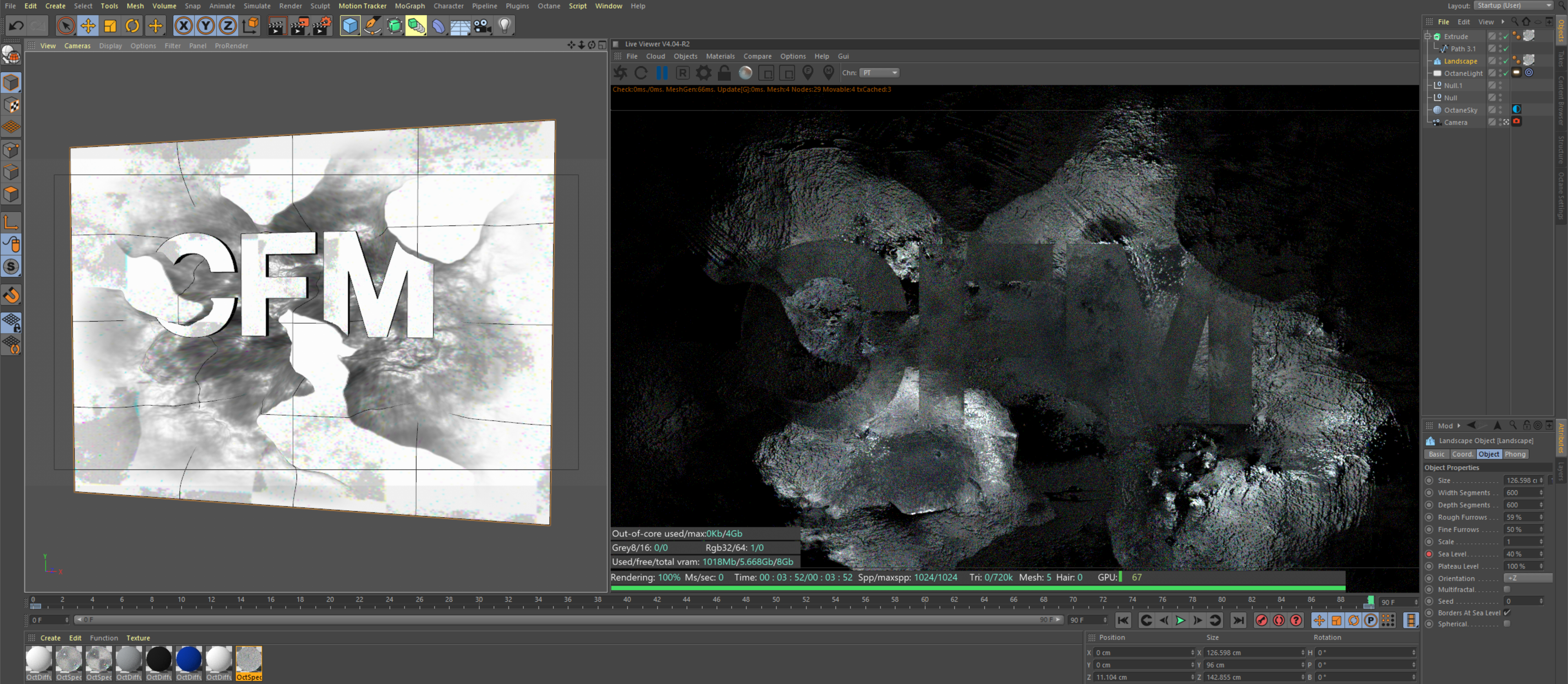Select the blue OctDiffuse material swatch
This screenshot has height=684, width=1568.
coord(189,659)
